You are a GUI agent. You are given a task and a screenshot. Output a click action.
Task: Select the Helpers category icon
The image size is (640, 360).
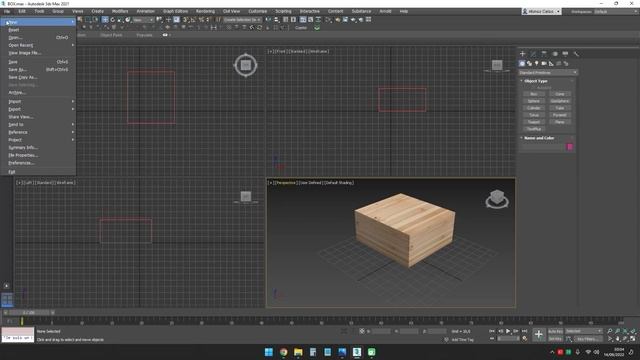click(551, 64)
